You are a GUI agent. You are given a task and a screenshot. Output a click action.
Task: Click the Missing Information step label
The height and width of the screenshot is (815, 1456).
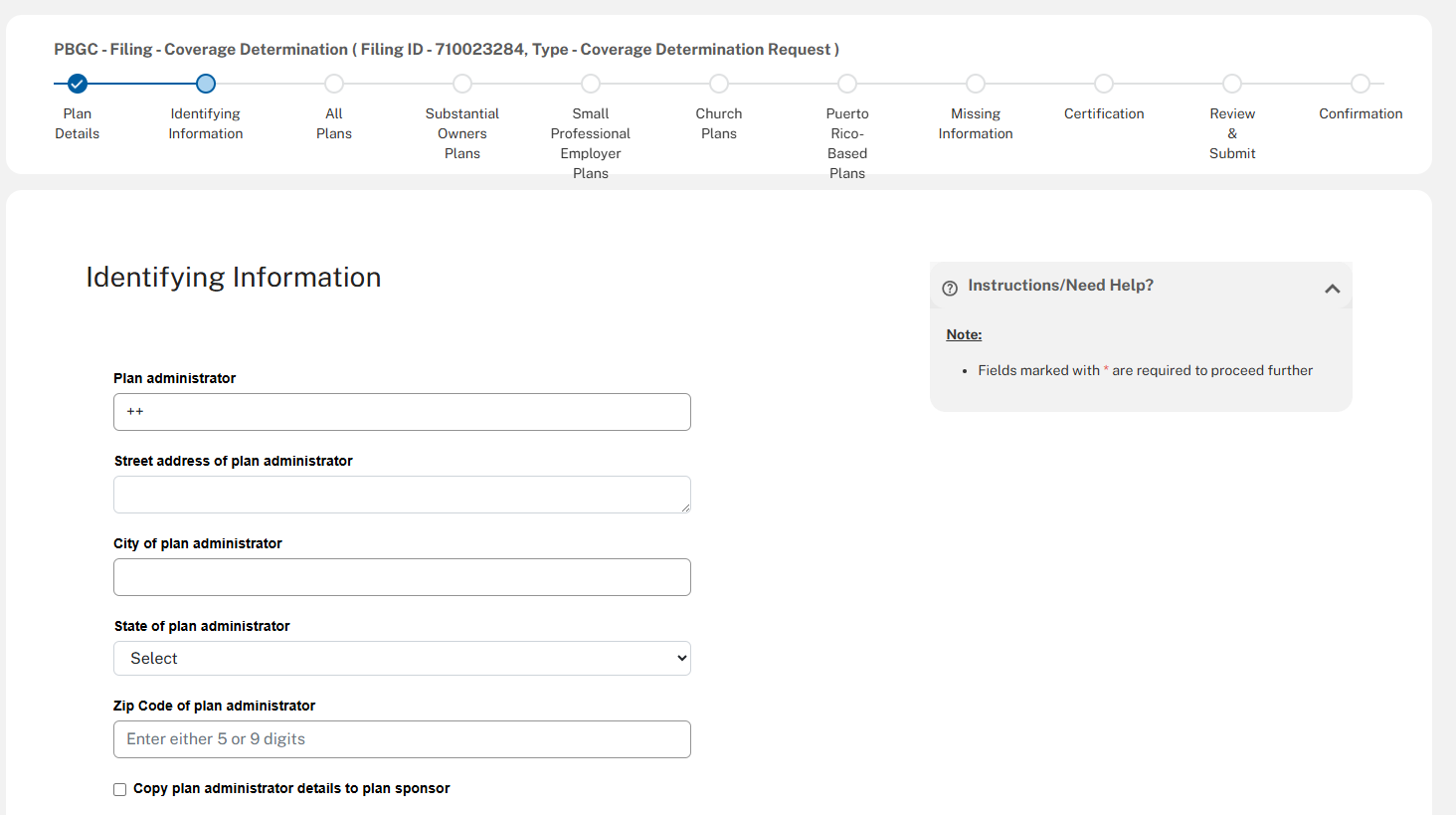976,123
